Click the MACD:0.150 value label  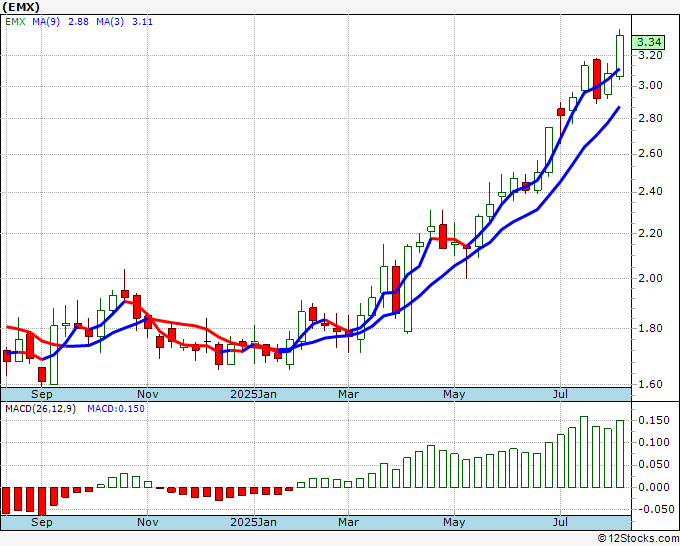pos(116,409)
